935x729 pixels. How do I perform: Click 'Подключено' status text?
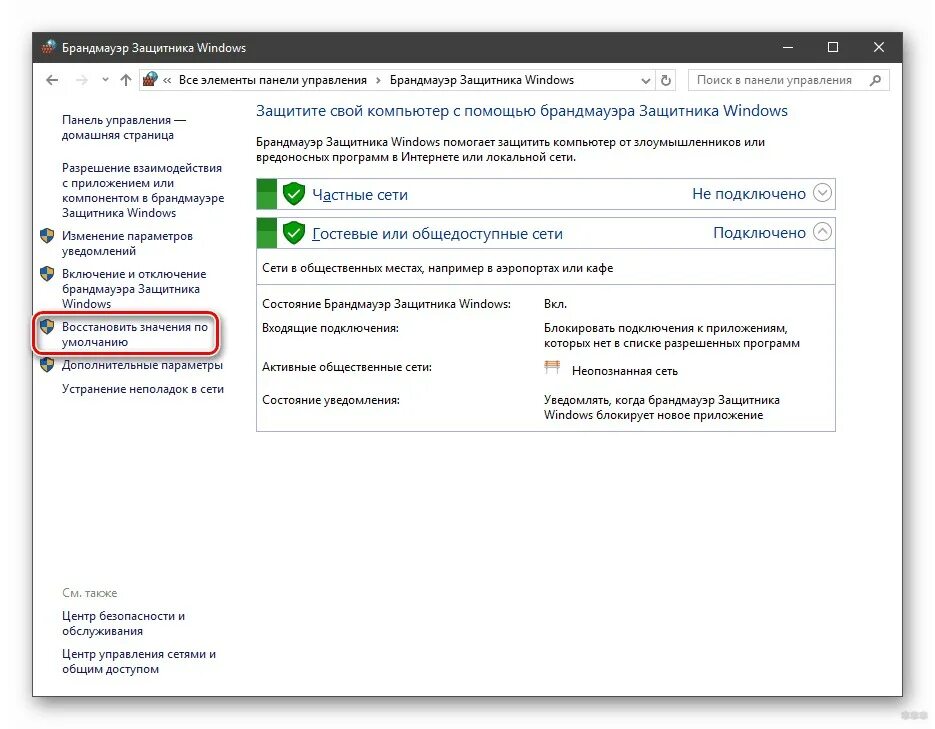759,232
